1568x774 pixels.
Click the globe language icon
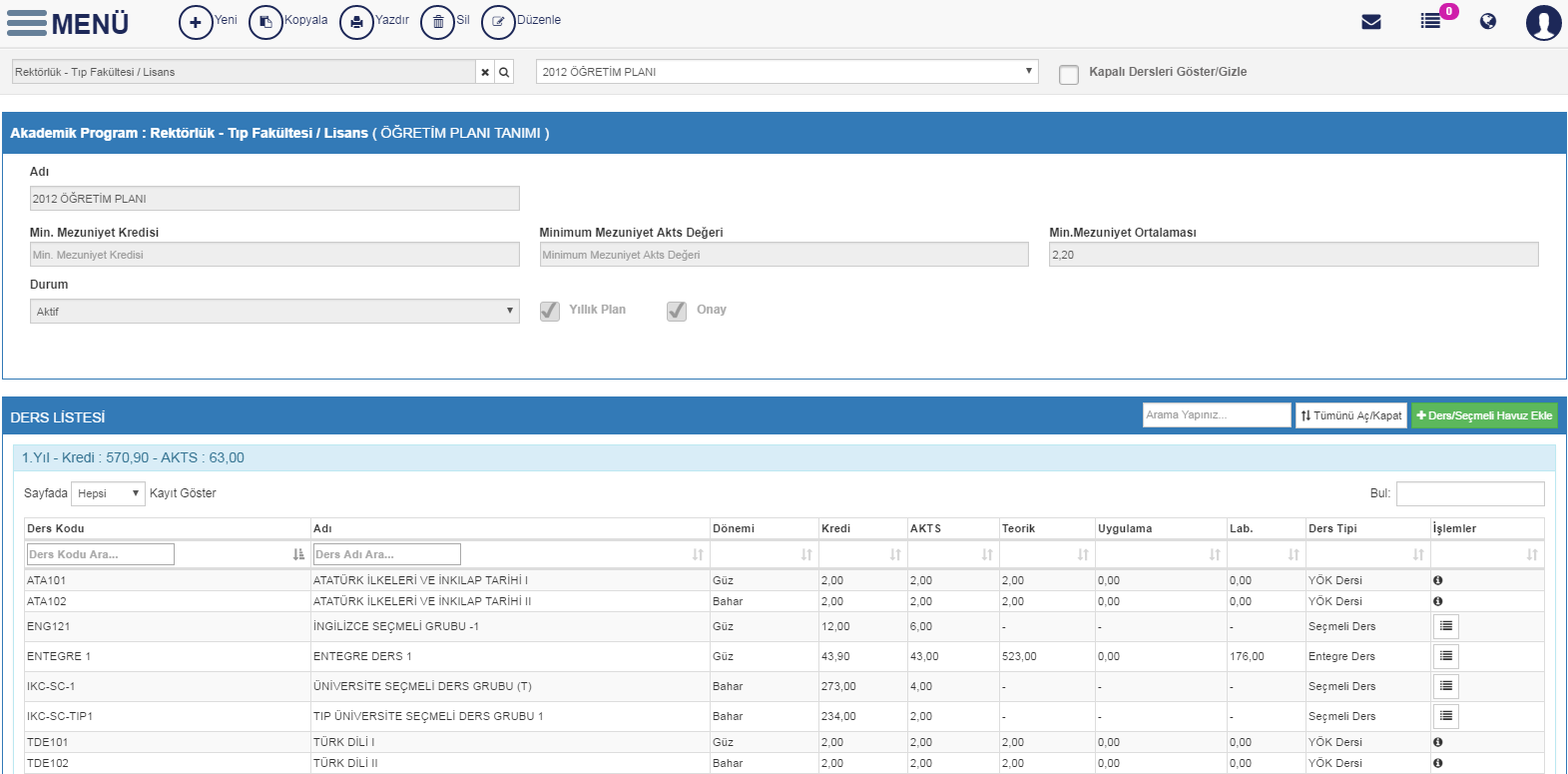pos(1488,21)
